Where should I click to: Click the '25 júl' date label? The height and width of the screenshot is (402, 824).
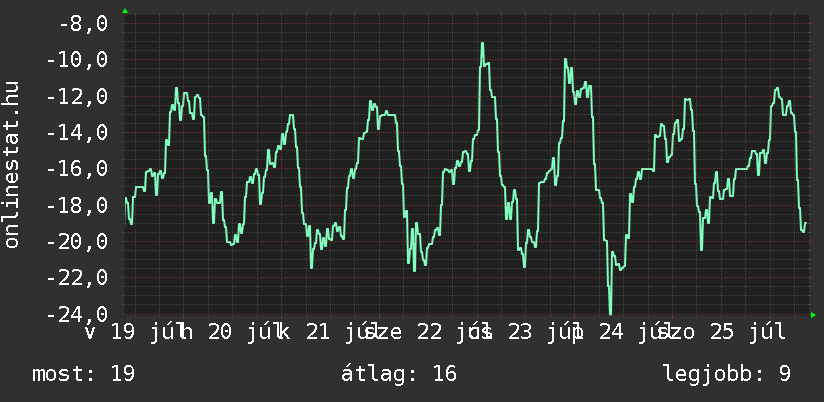pyautogui.click(x=748, y=332)
